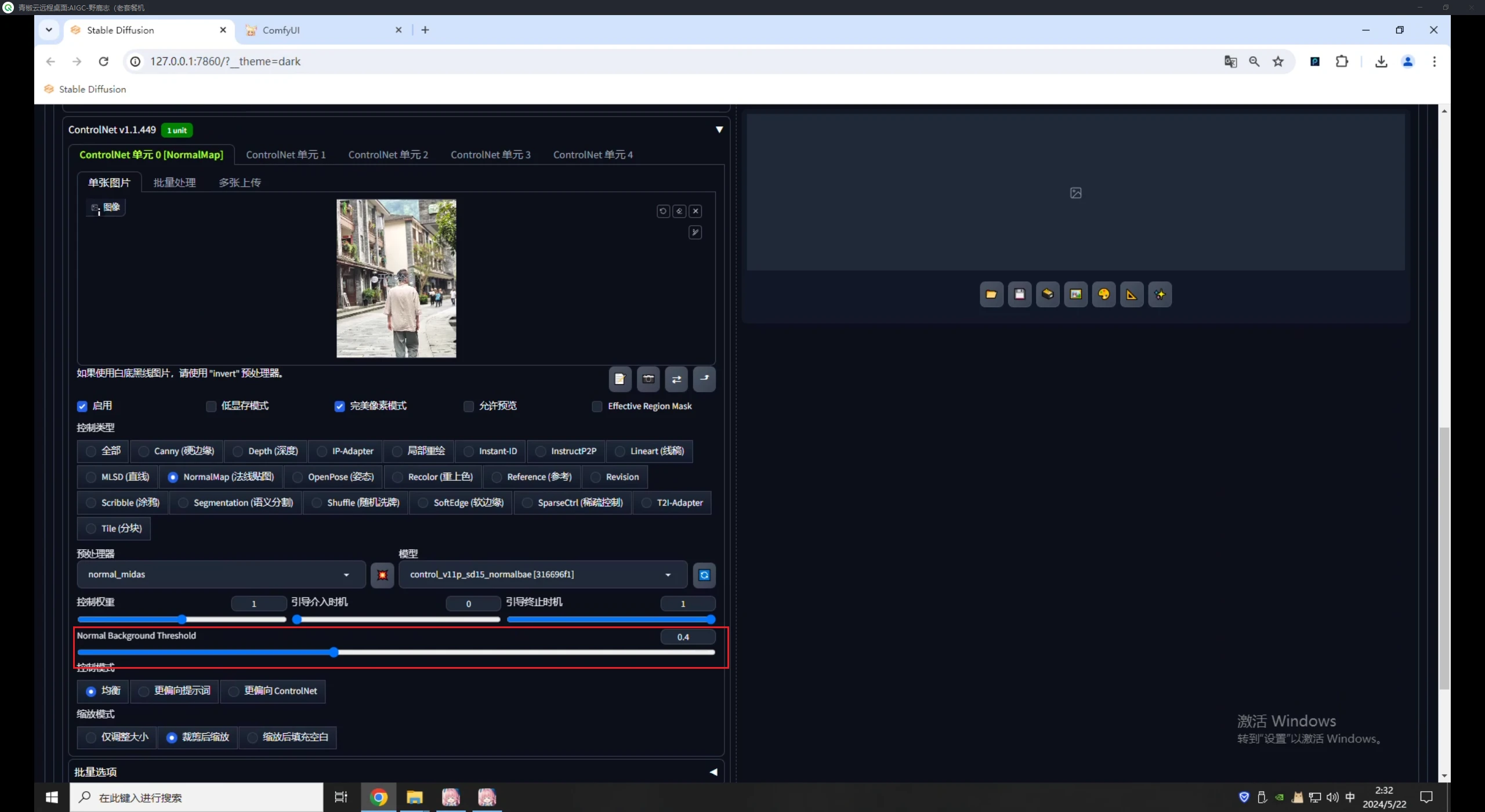
Task: Open the normal_midas preprocessor dropdown
Action: [x=221, y=575]
